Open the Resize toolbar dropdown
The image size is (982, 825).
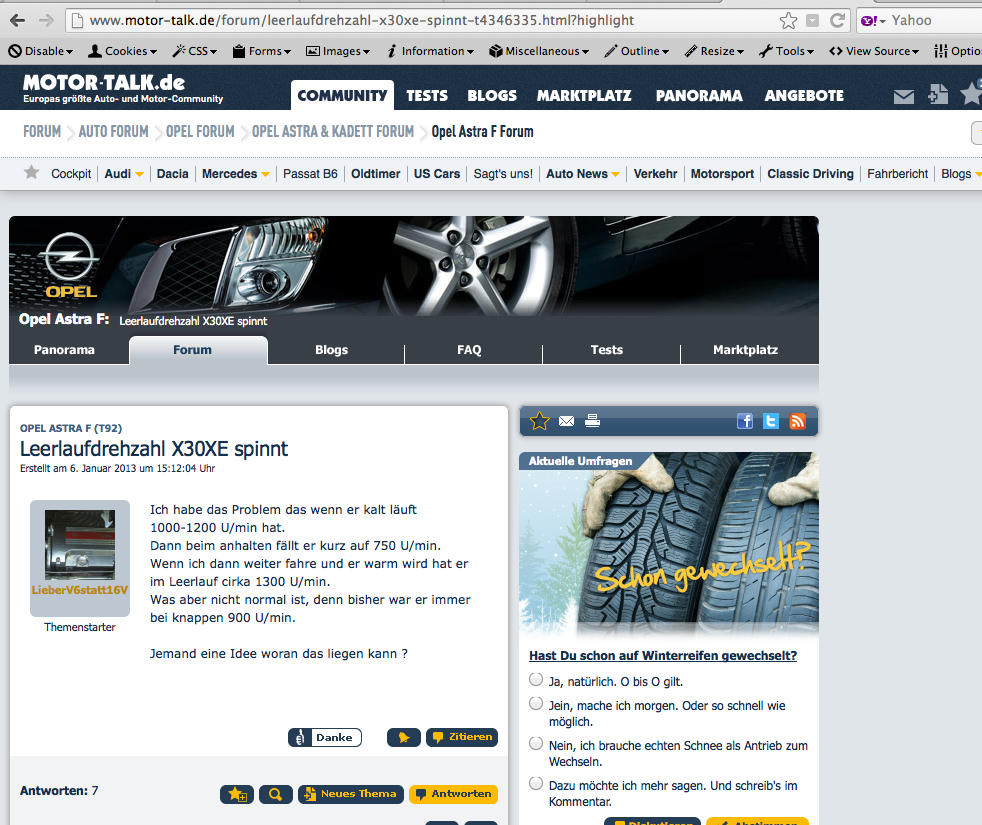click(x=714, y=51)
